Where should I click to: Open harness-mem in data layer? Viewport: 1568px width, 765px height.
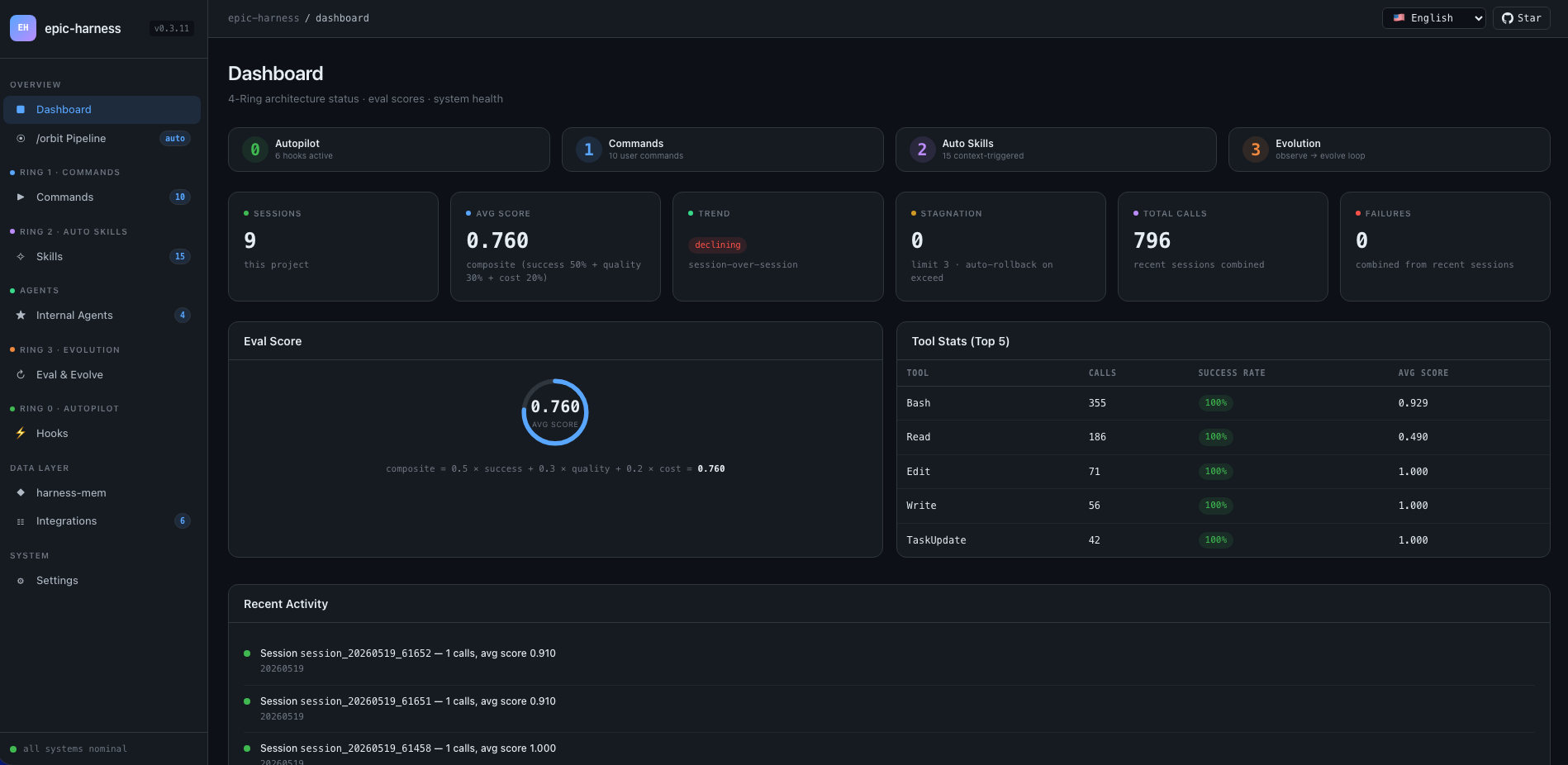pos(102,493)
